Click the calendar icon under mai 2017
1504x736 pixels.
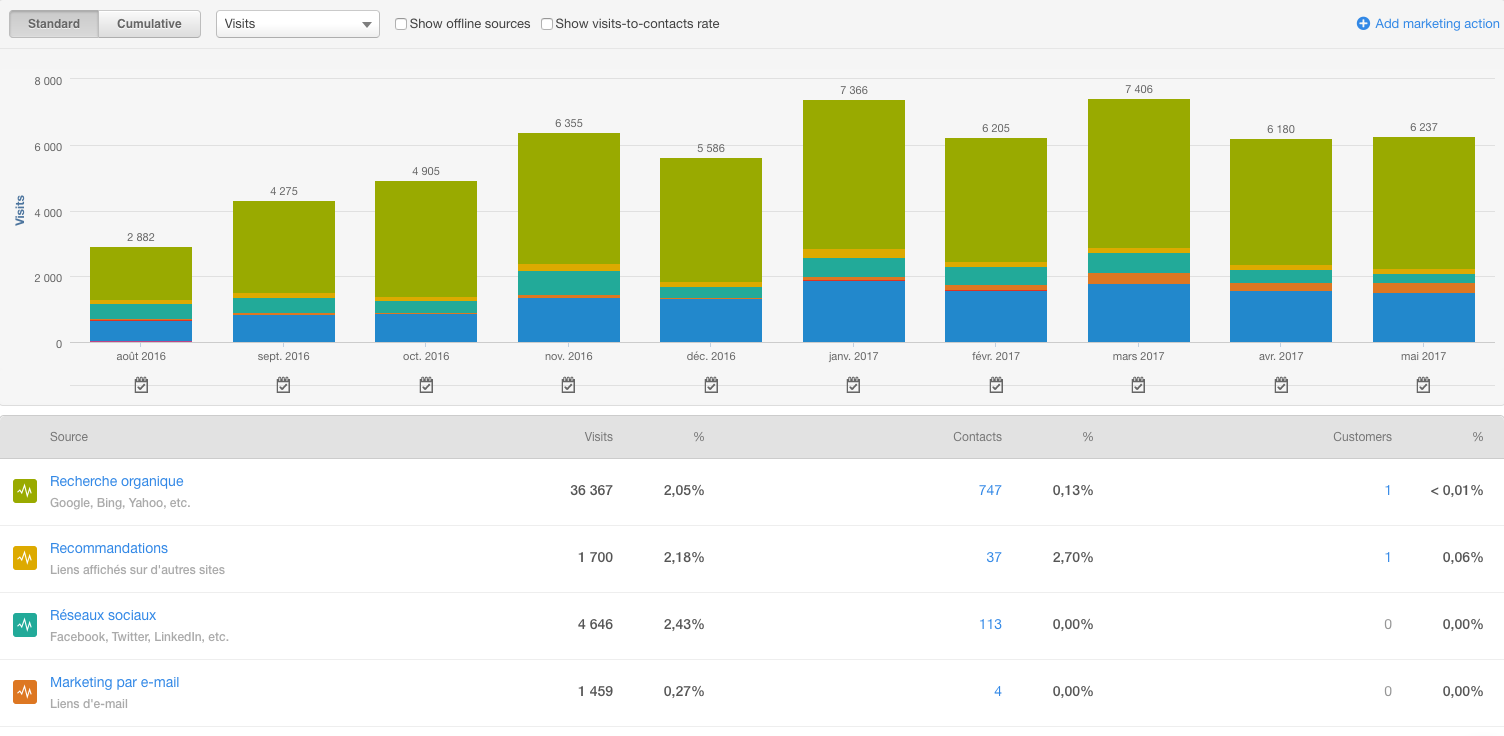(1423, 385)
